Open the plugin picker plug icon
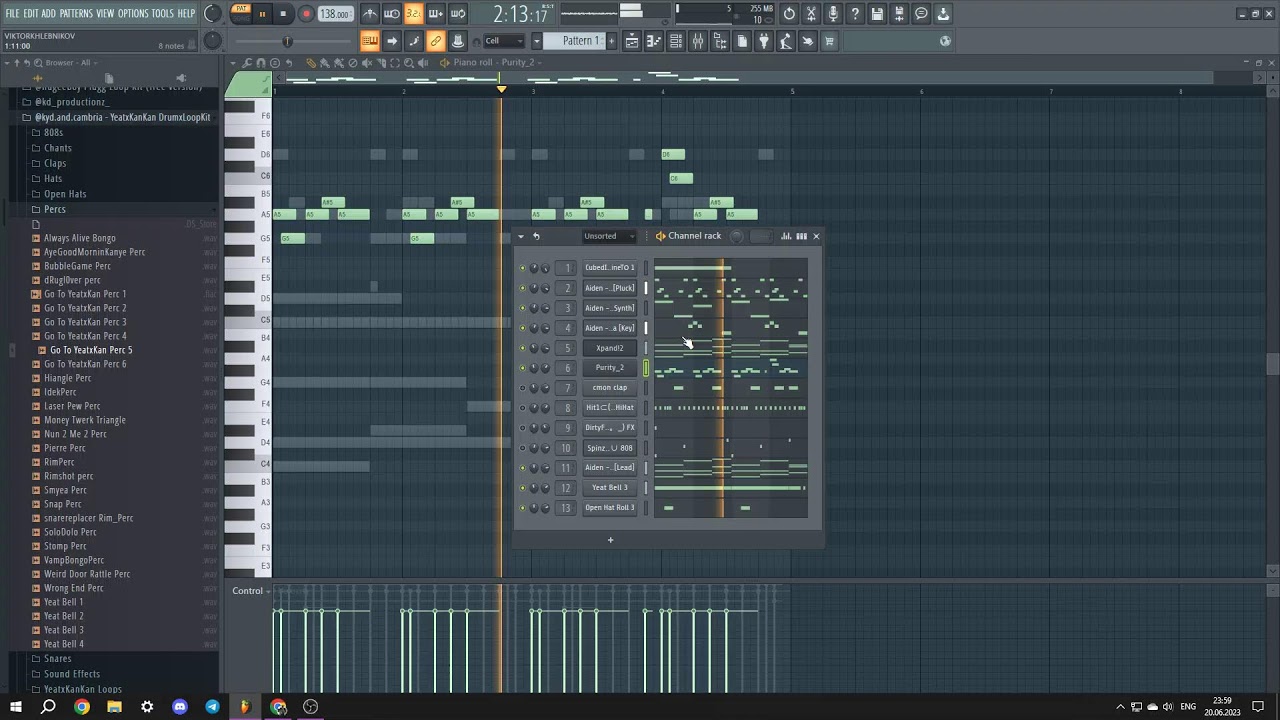 (x=764, y=41)
